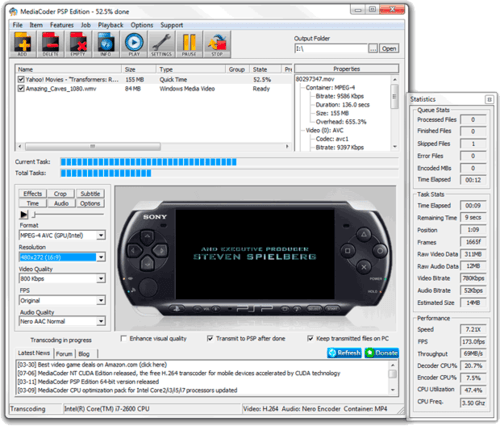Click the Options button beside Audio
Screen dimensions: 500x426
(90, 203)
